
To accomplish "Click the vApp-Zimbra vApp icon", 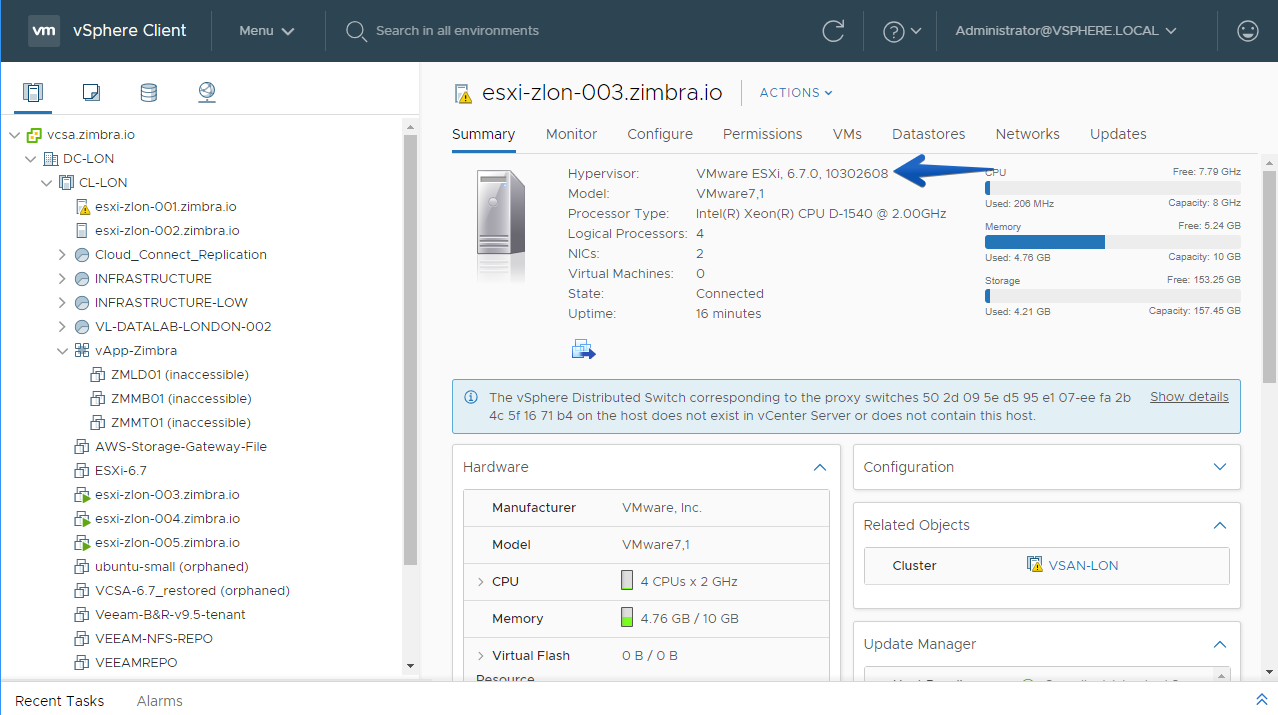I will 82,351.
